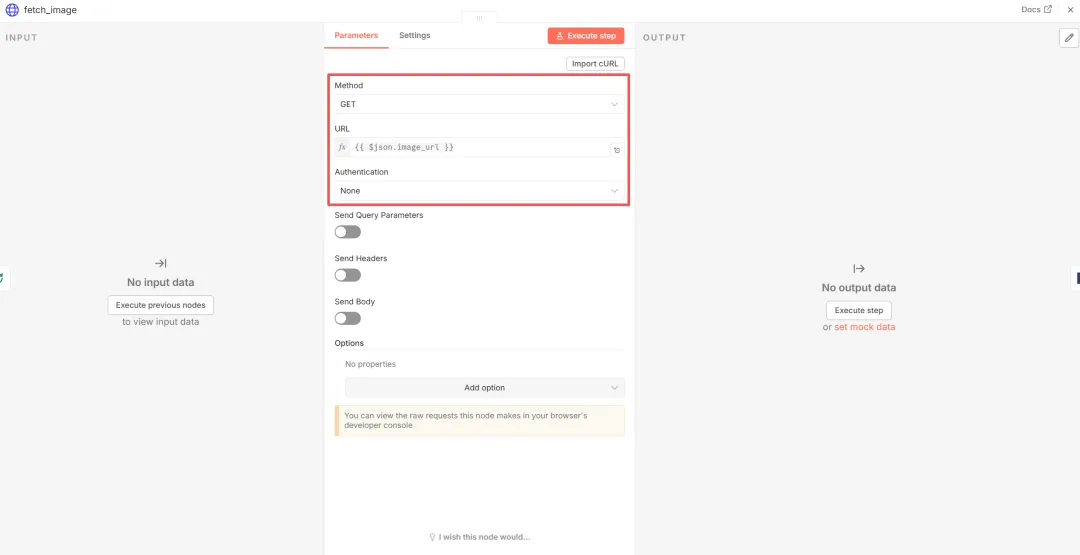
Task: Toggle Send Headers switch
Action: coord(348,275)
